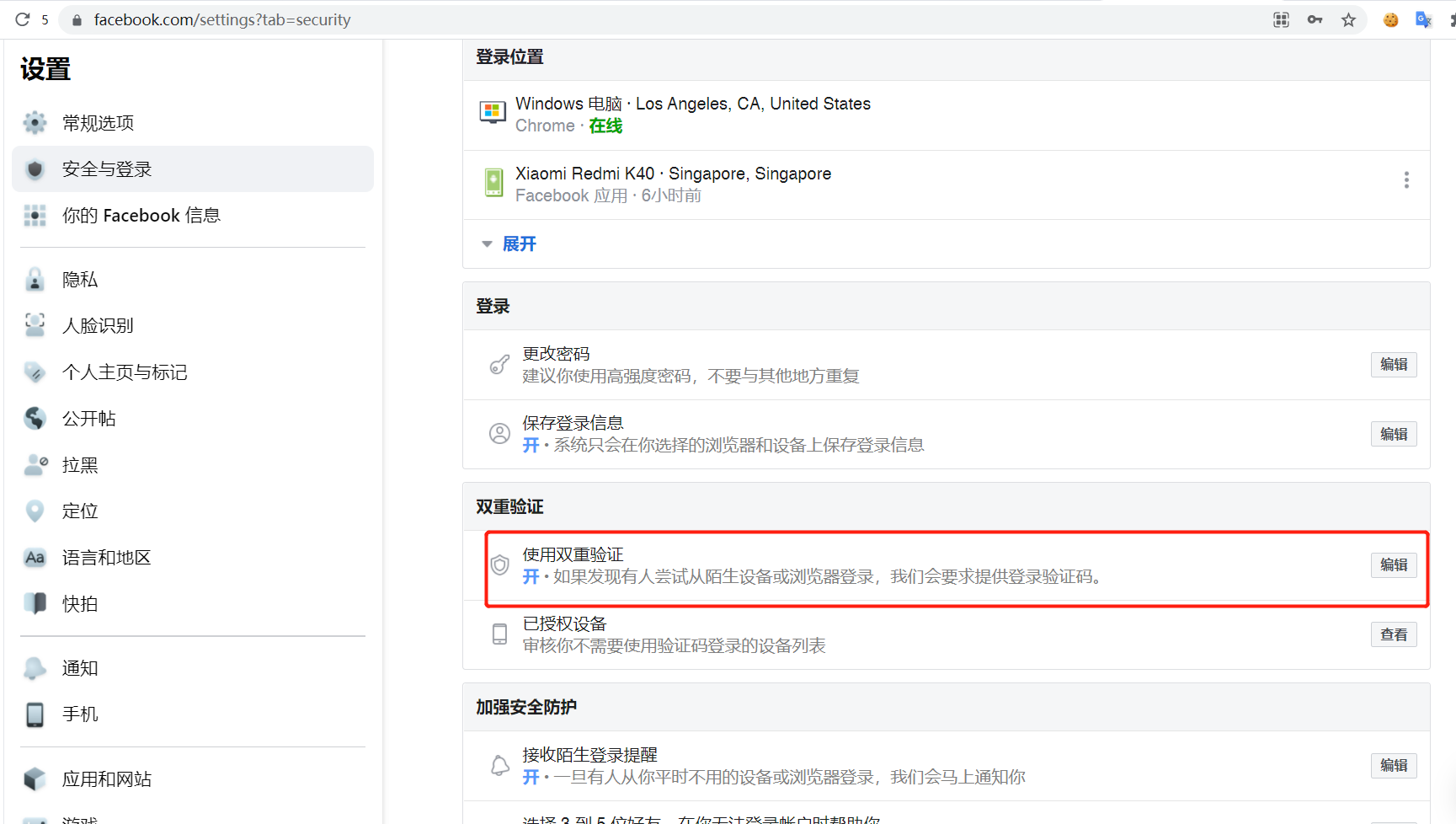This screenshot has width=1456, height=824.
Task: Select the 更改密码 row title
Action: coord(556,354)
